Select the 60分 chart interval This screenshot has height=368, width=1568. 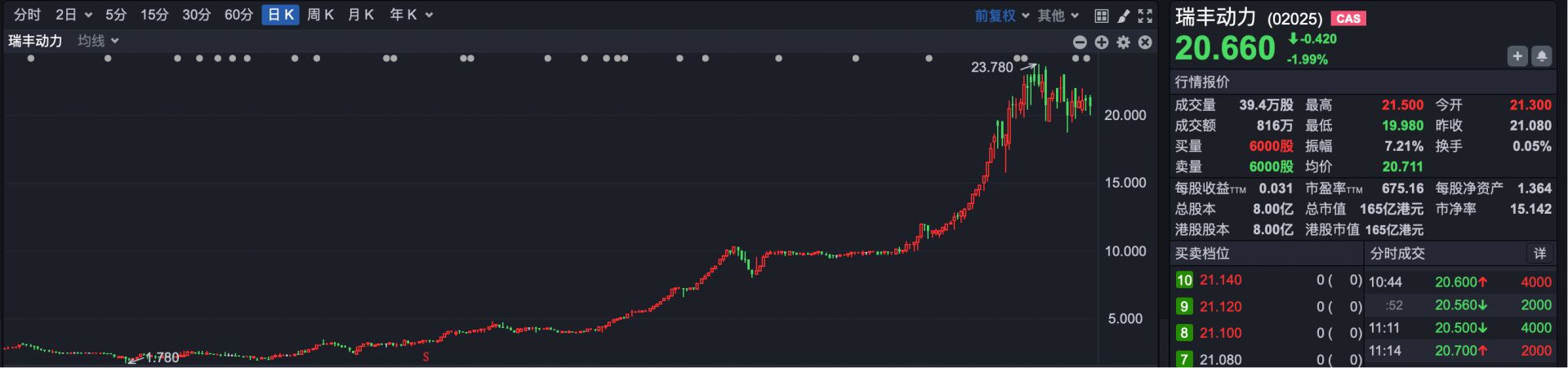coord(238,15)
